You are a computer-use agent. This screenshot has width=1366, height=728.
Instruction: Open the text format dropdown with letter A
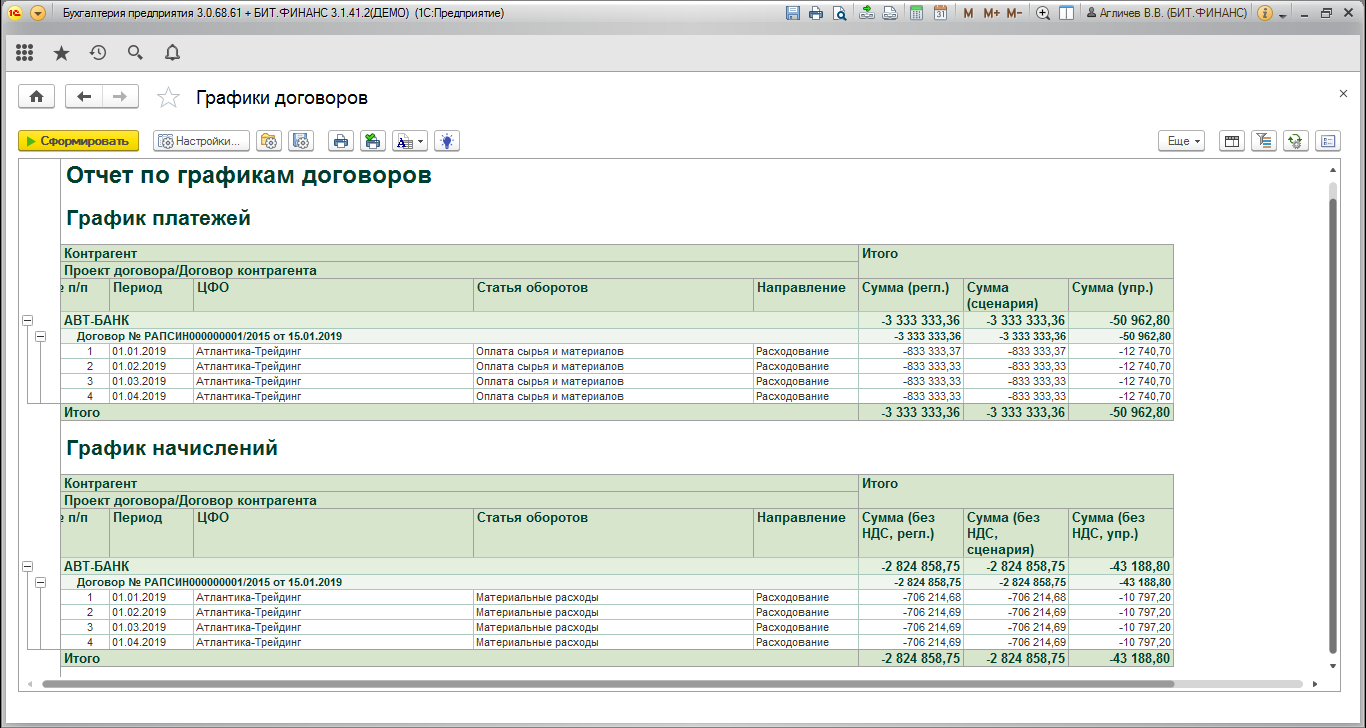410,141
